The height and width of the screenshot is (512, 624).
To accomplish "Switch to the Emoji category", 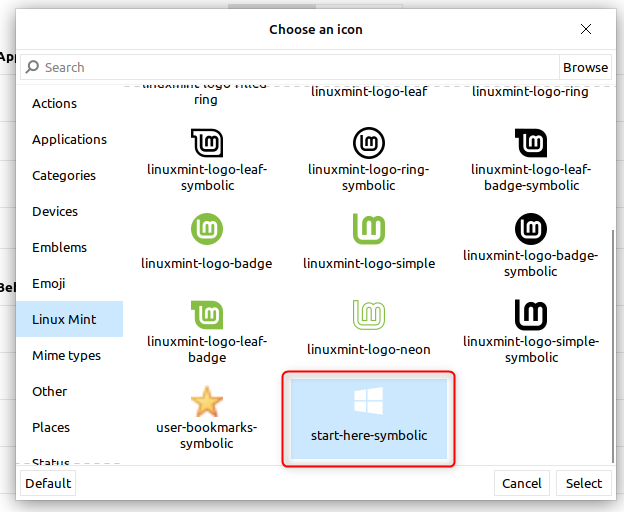I will click(49, 284).
